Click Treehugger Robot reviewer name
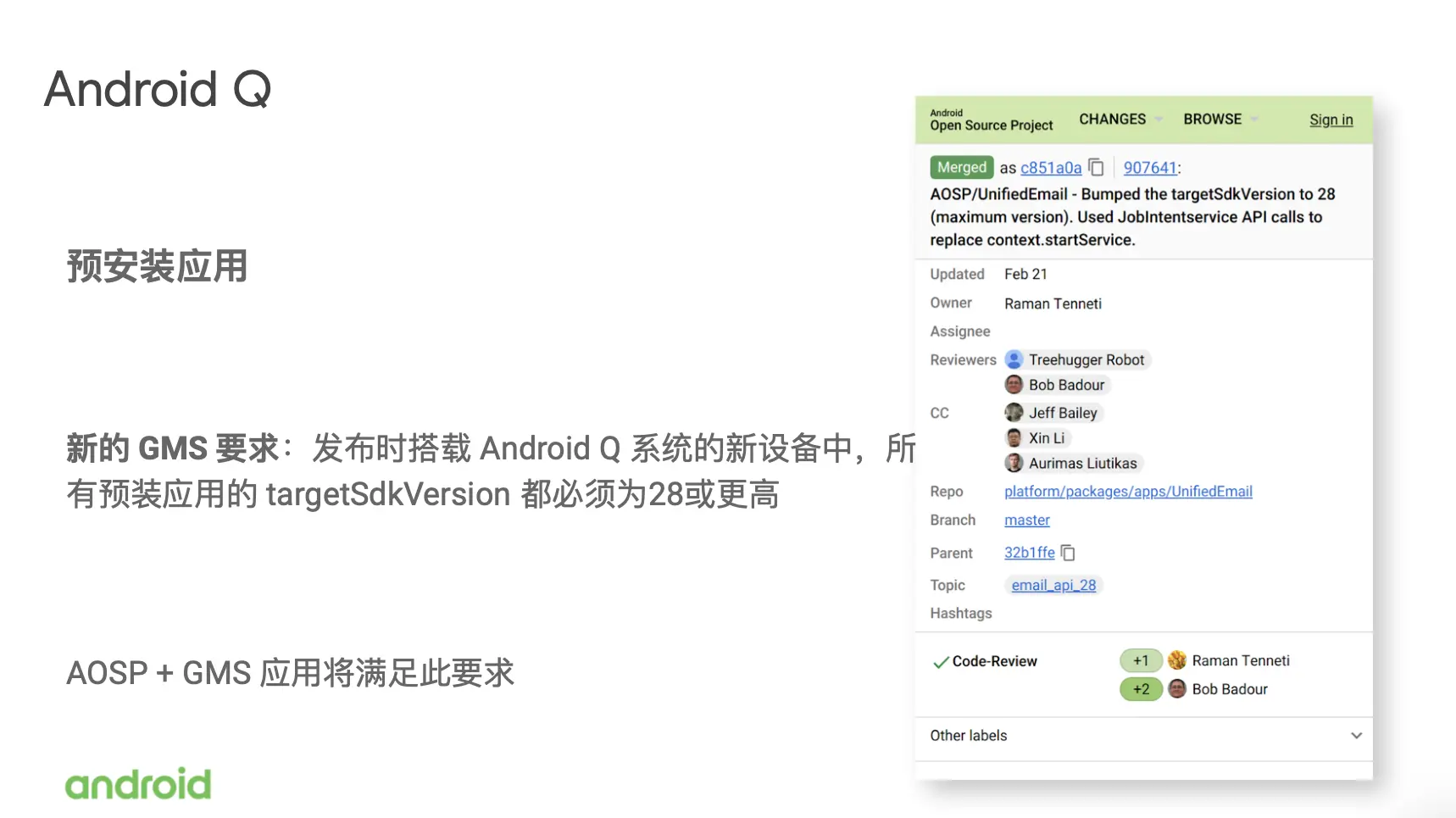Viewport: 1456px width, 818px height. [x=1086, y=360]
